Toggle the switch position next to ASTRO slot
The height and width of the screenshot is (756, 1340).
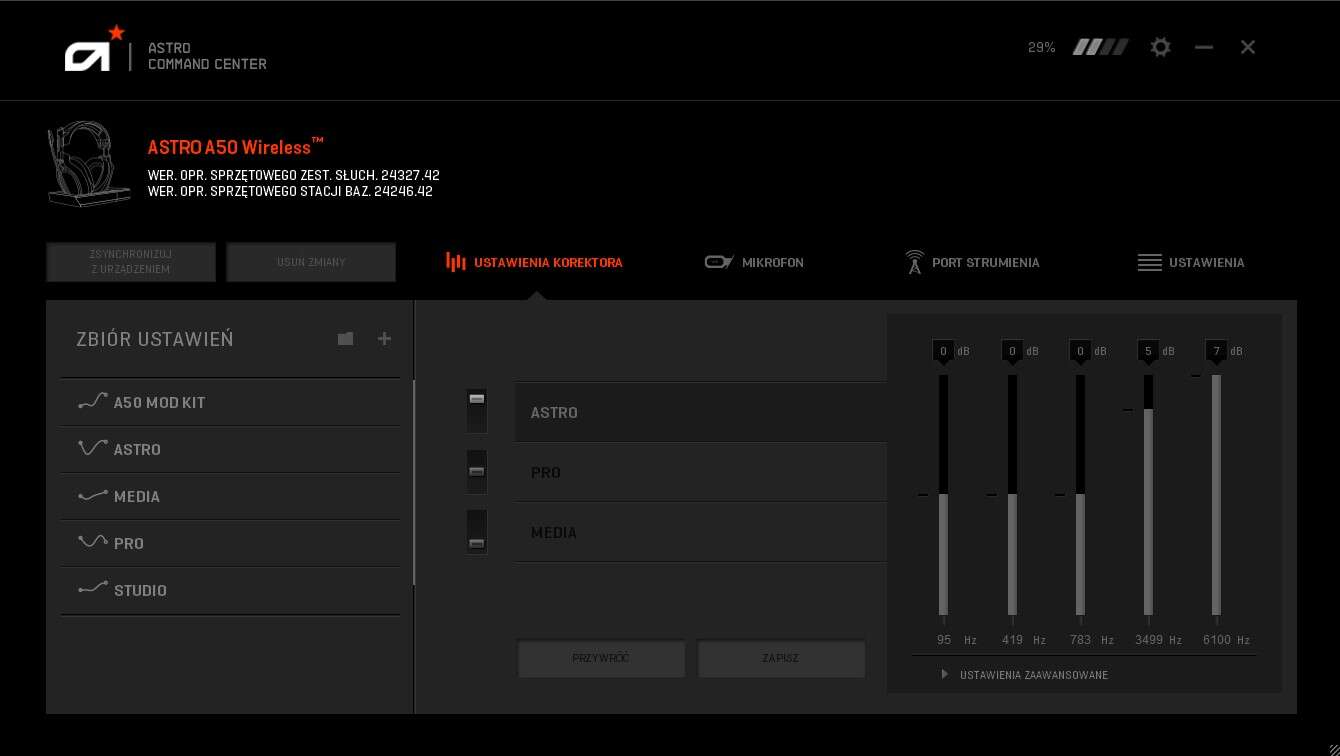pos(477,411)
